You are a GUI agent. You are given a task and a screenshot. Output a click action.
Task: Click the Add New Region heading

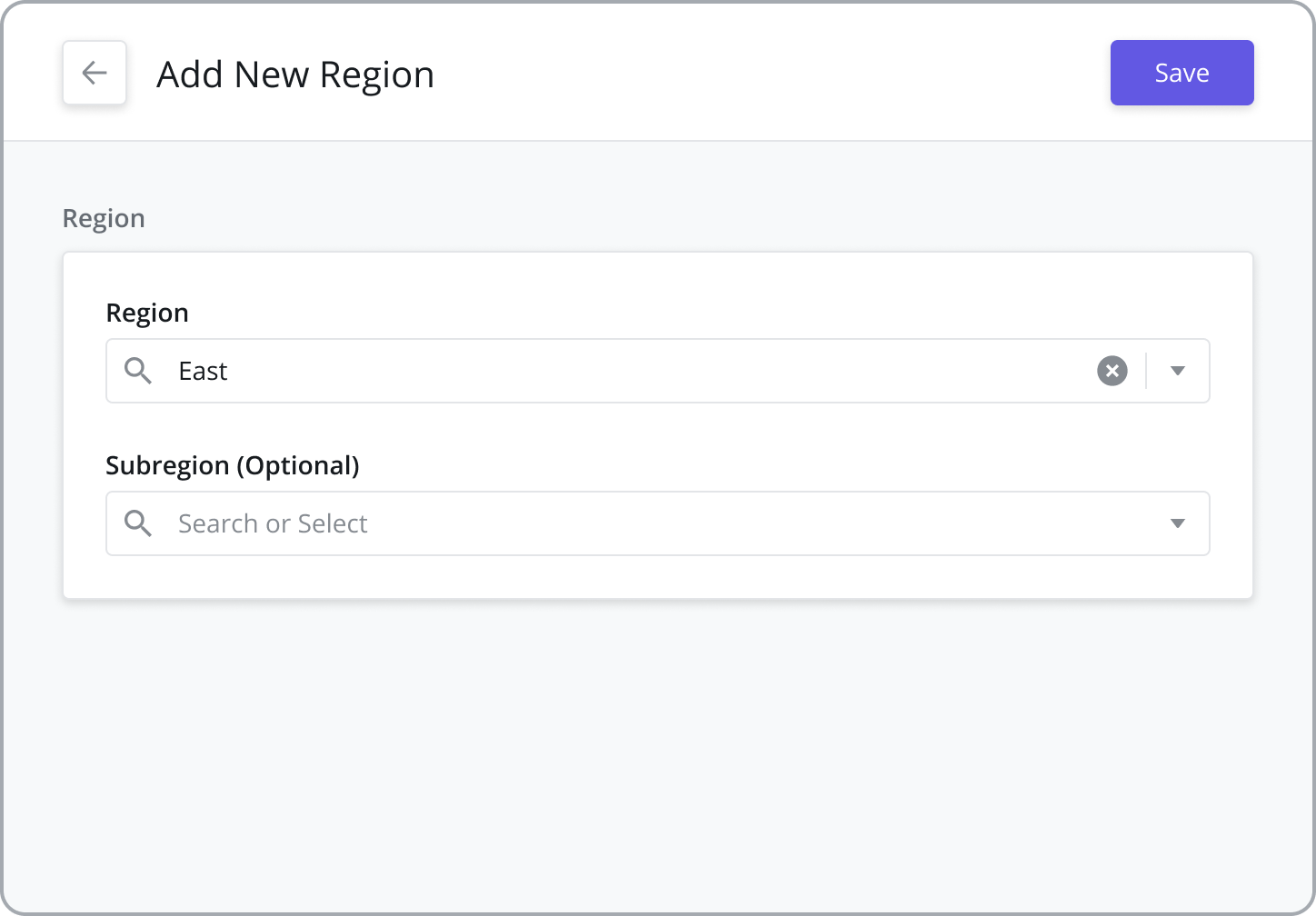point(295,74)
